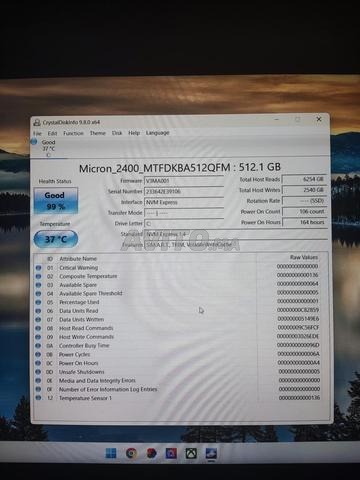This screenshot has width=360, height=480.
Task: Click the Micron_2400 disk model title
Action: pos(180,167)
